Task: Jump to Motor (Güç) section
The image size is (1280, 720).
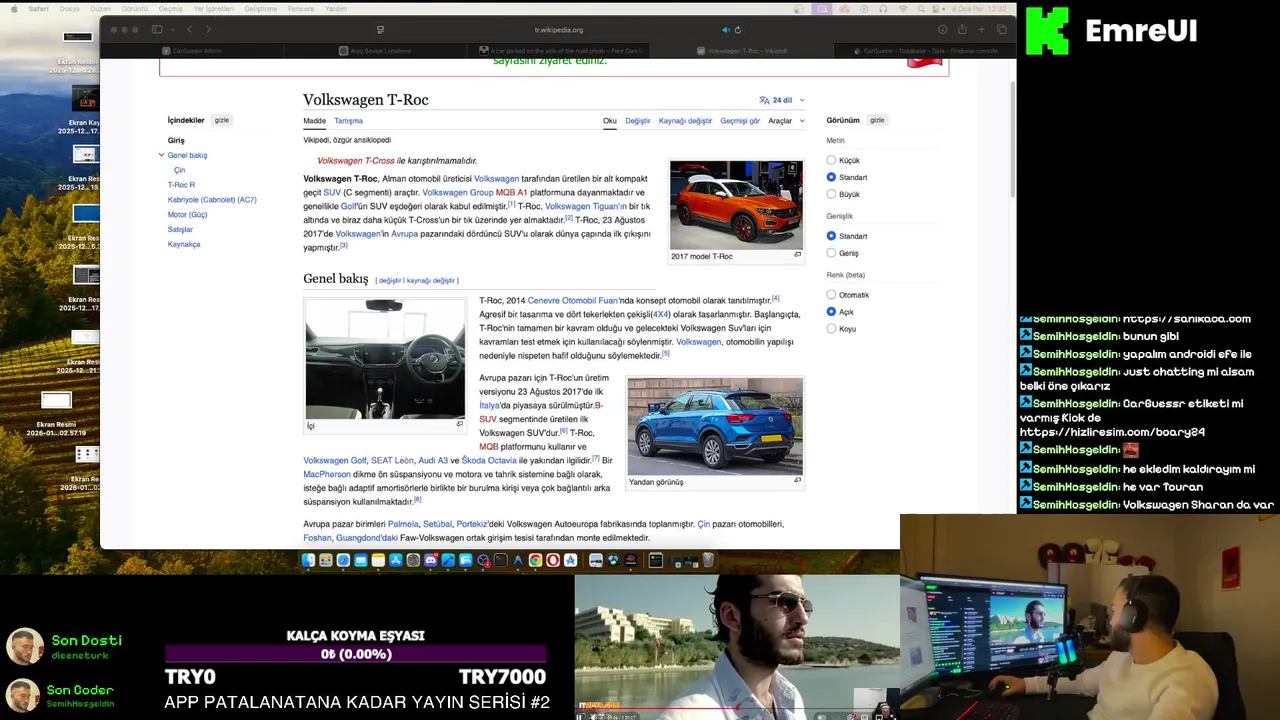Action: coord(187,215)
